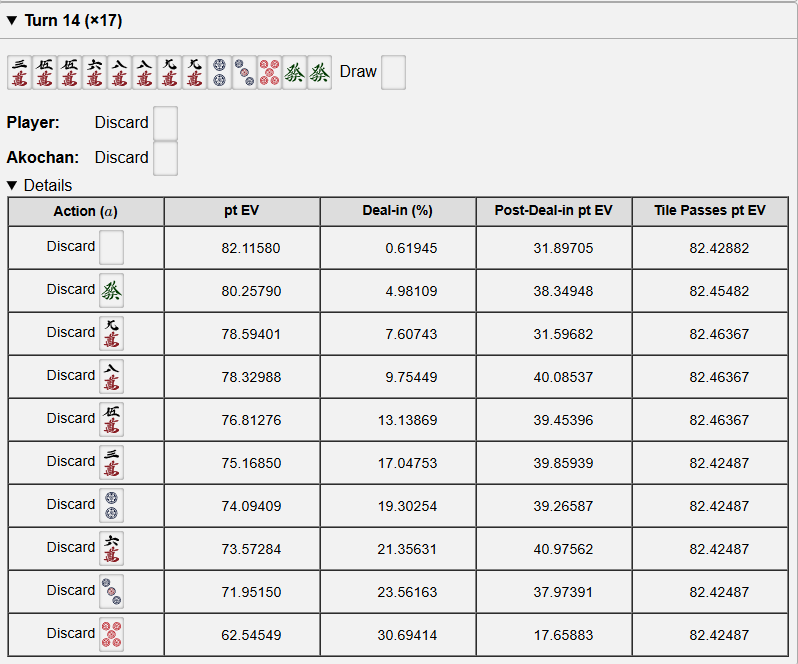Click green dragon tile in the 80.25790 row
Image resolution: width=798 pixels, height=664 pixels.
tap(111, 291)
